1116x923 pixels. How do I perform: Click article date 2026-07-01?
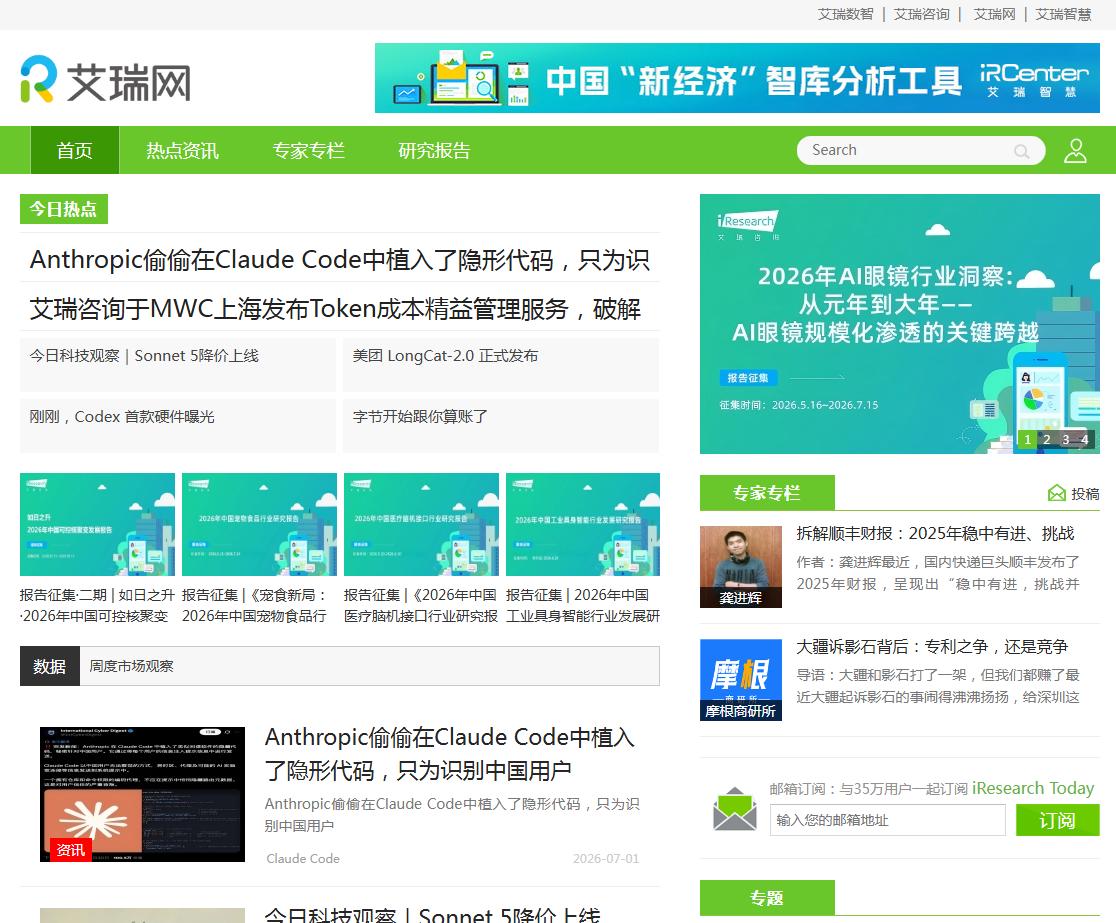pyautogui.click(x=606, y=858)
